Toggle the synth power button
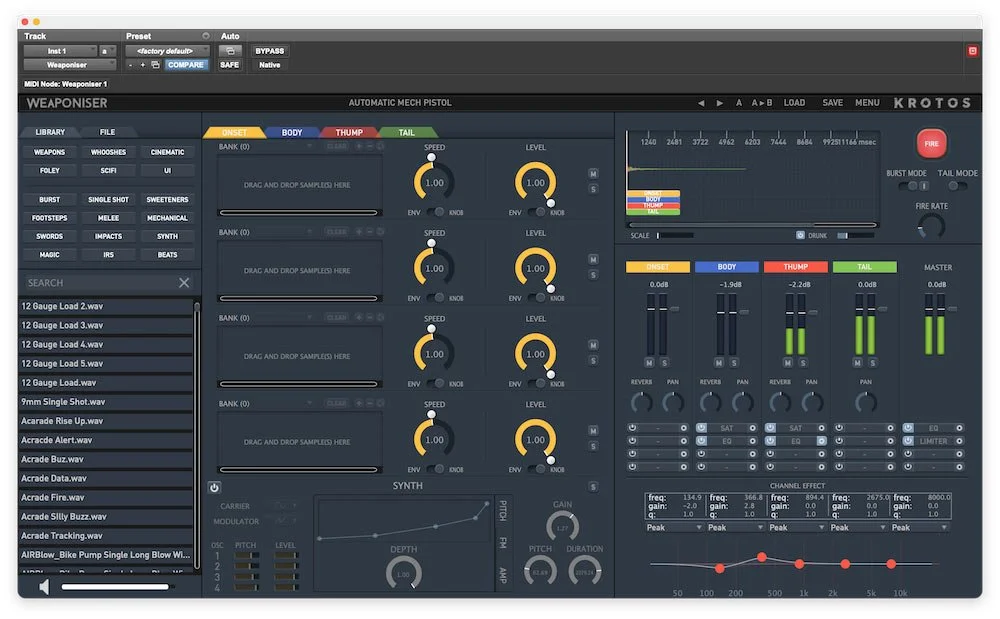 click(x=214, y=488)
